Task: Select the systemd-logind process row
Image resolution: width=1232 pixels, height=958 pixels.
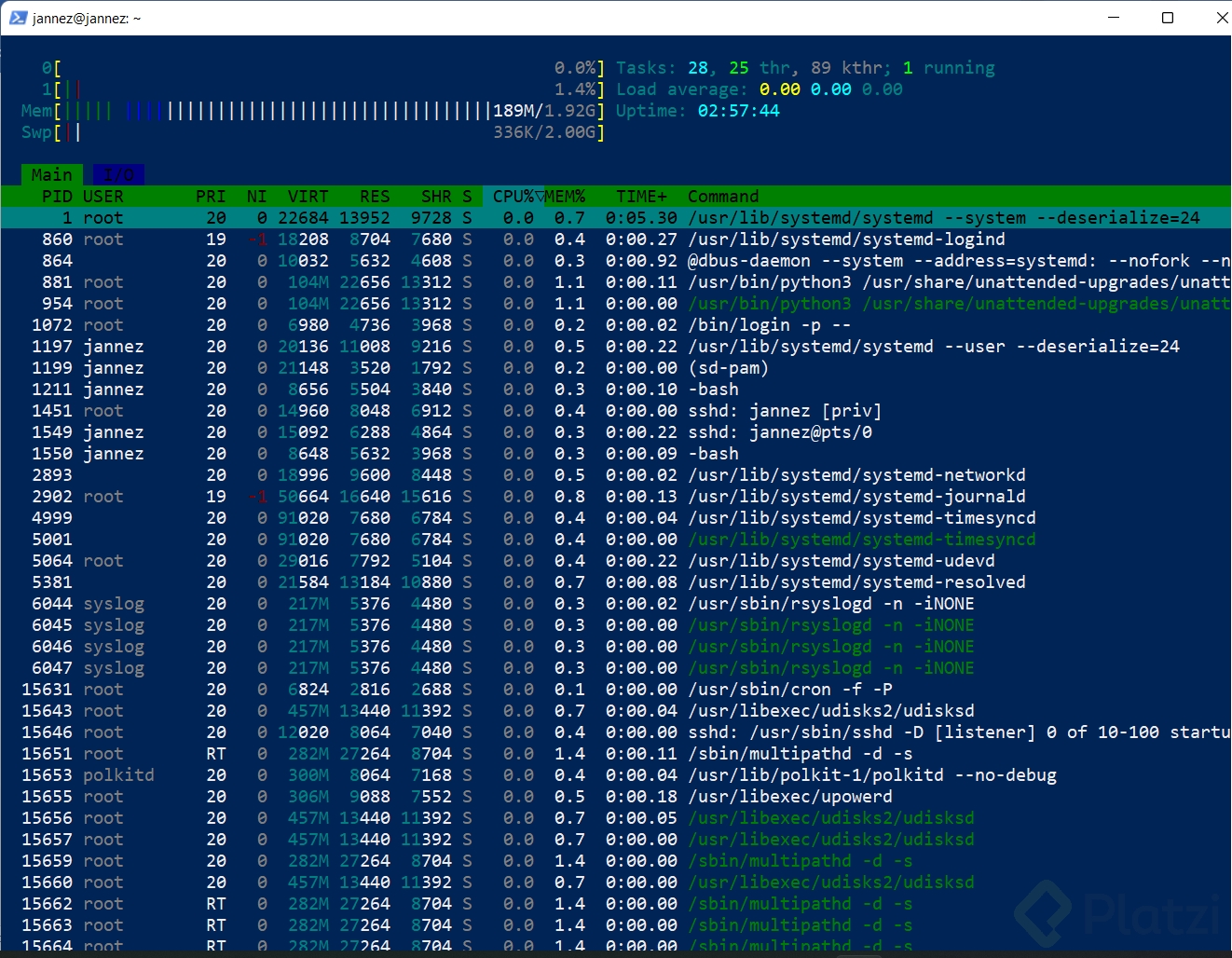Action: (616, 239)
